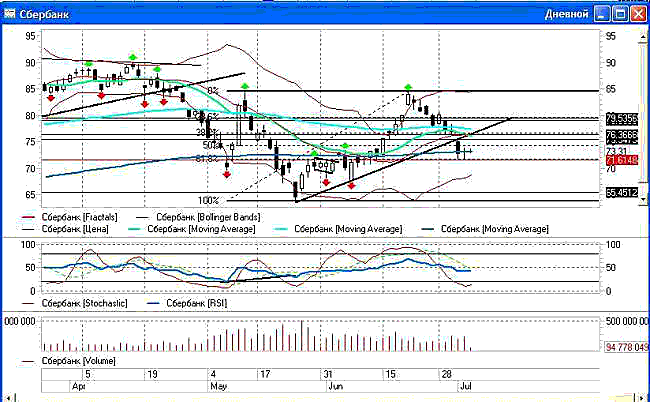650x402 pixels.
Task: Click the Дневной timeframe label in title bar
Action: (x=567, y=14)
